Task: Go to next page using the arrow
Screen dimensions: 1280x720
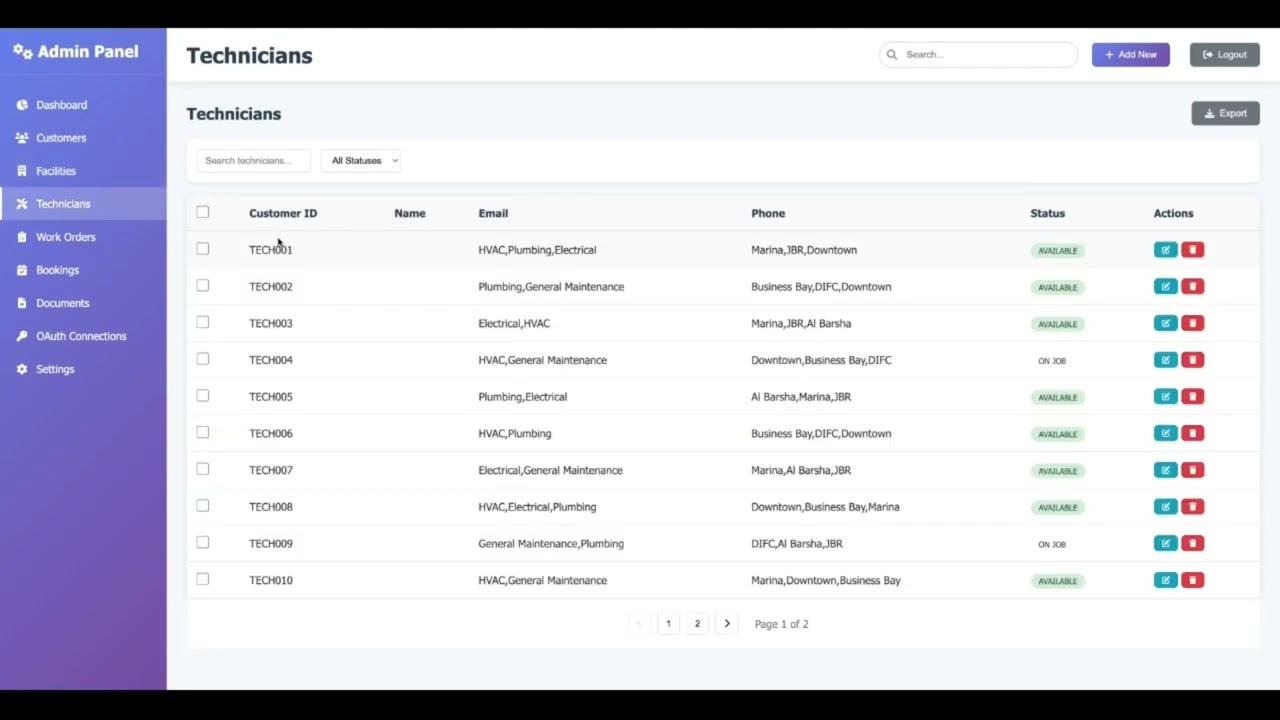Action: click(x=727, y=624)
